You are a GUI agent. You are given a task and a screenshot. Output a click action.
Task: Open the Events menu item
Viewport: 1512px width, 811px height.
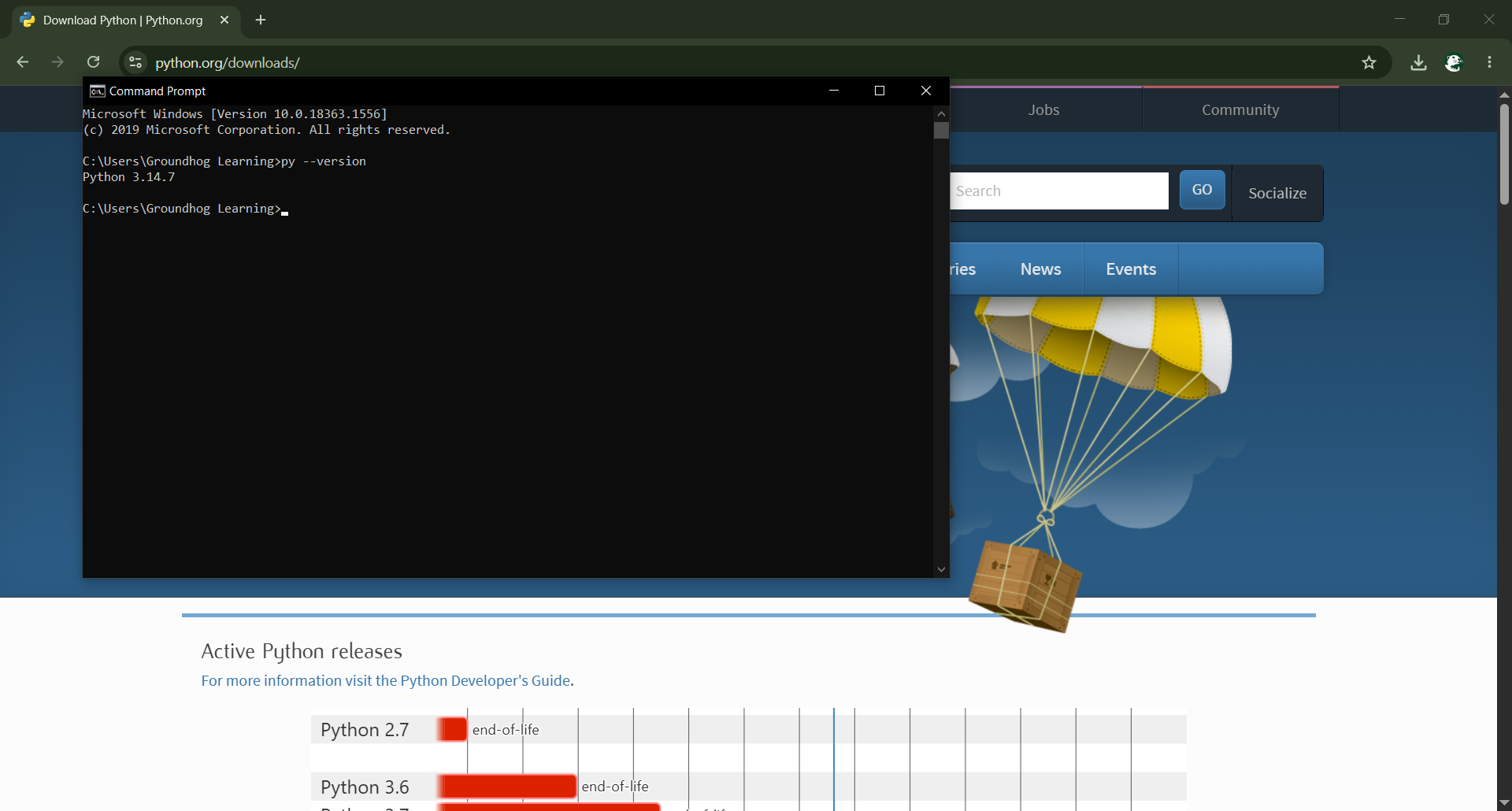point(1131,269)
